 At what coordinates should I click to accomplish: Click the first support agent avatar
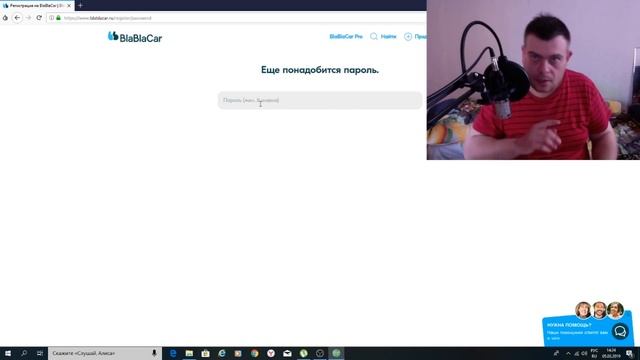583,310
